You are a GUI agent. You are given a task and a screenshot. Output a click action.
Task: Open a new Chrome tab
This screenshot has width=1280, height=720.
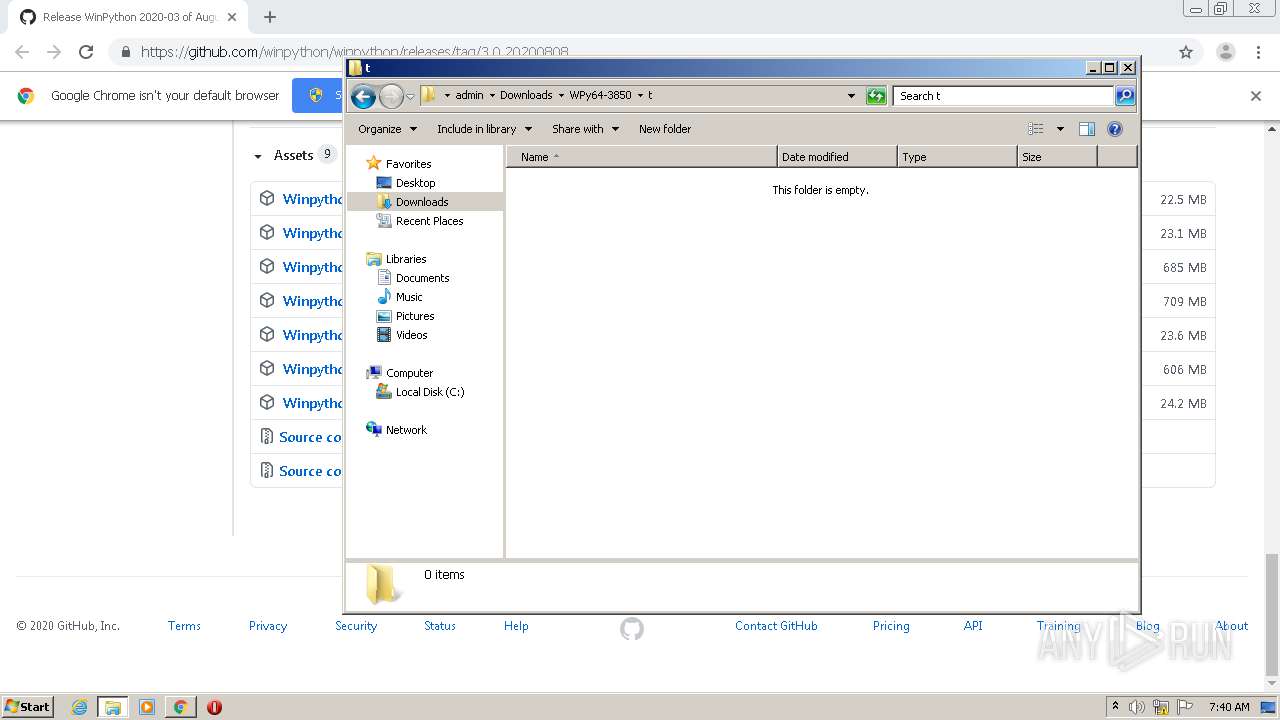click(x=270, y=17)
